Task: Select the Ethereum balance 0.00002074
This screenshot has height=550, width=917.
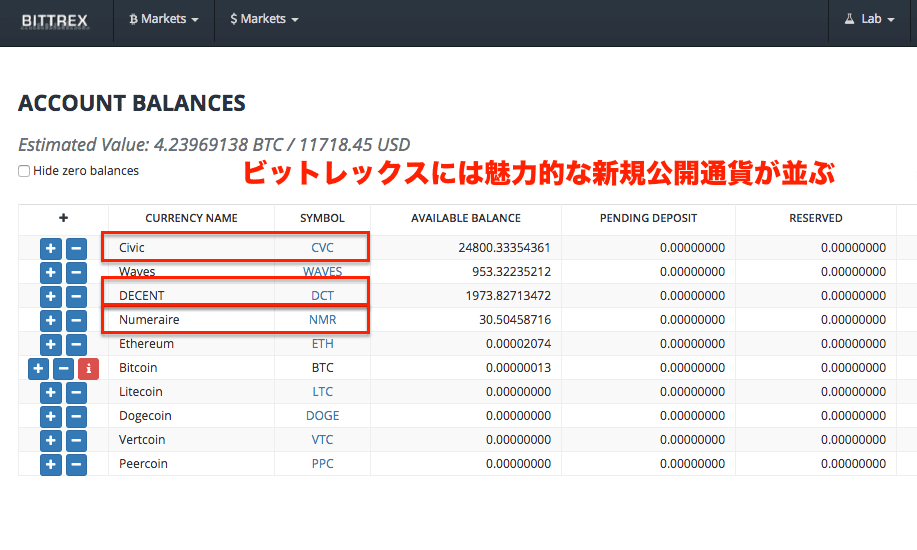Action: 518,343
